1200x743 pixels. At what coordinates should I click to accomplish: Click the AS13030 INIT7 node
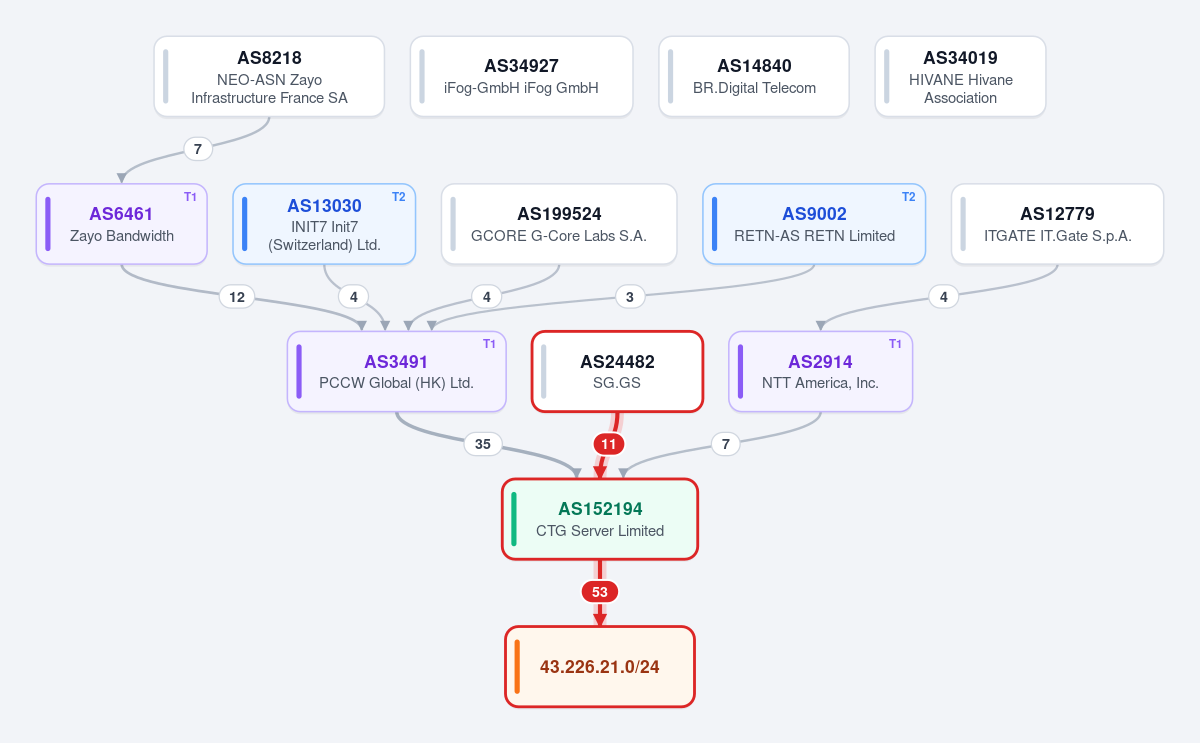[x=324, y=224]
